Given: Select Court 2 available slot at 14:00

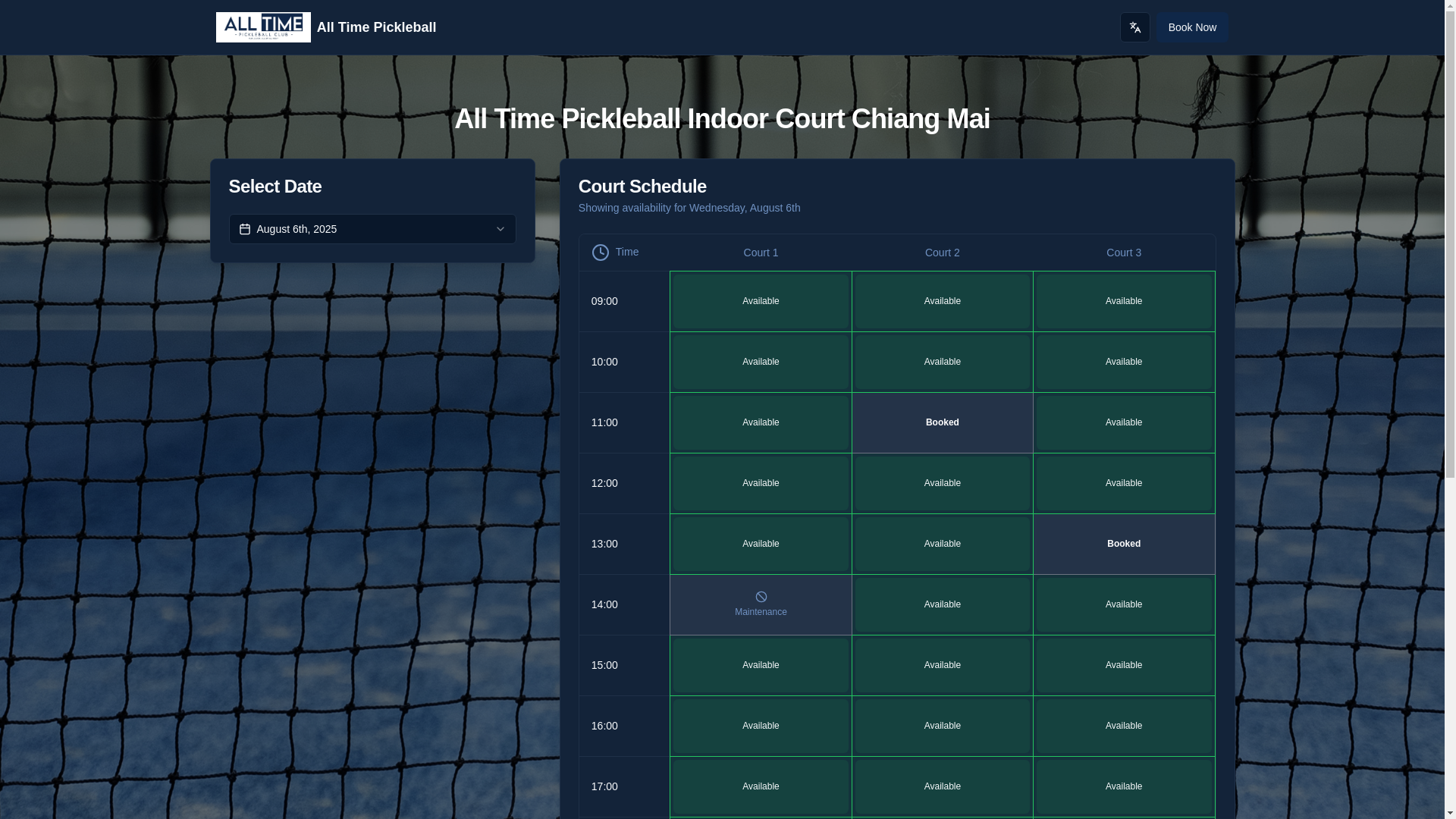Looking at the screenshot, I should pos(942,604).
